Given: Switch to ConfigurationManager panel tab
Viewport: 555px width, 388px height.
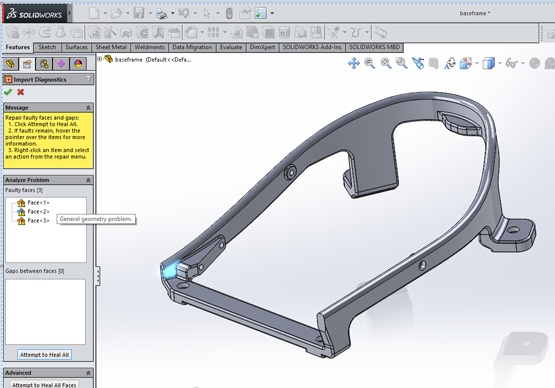Looking at the screenshot, I should click(x=44, y=64).
